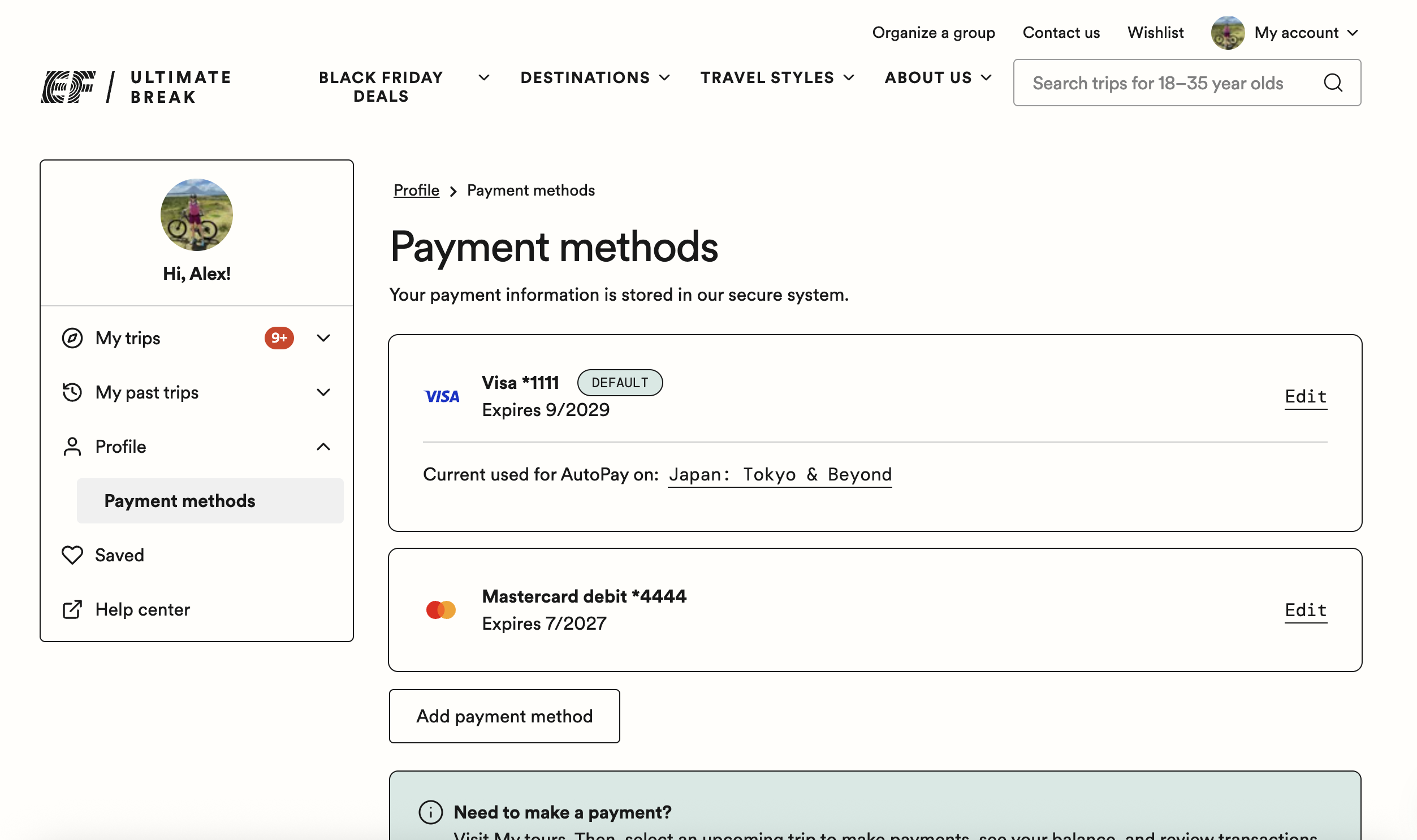
Task: Click the external-link icon next to Help center
Action: click(72, 609)
